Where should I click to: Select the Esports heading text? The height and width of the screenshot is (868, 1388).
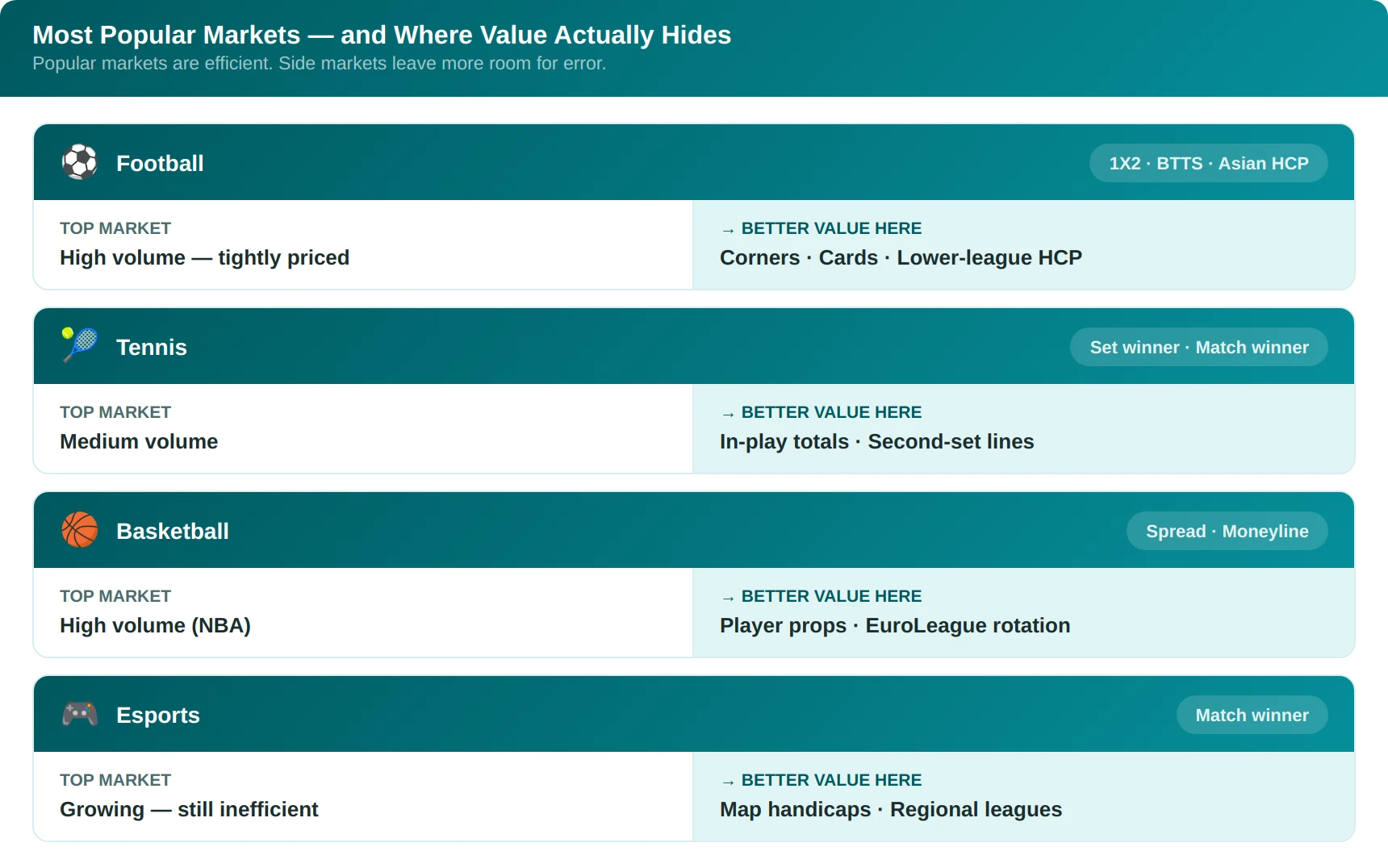coord(158,715)
